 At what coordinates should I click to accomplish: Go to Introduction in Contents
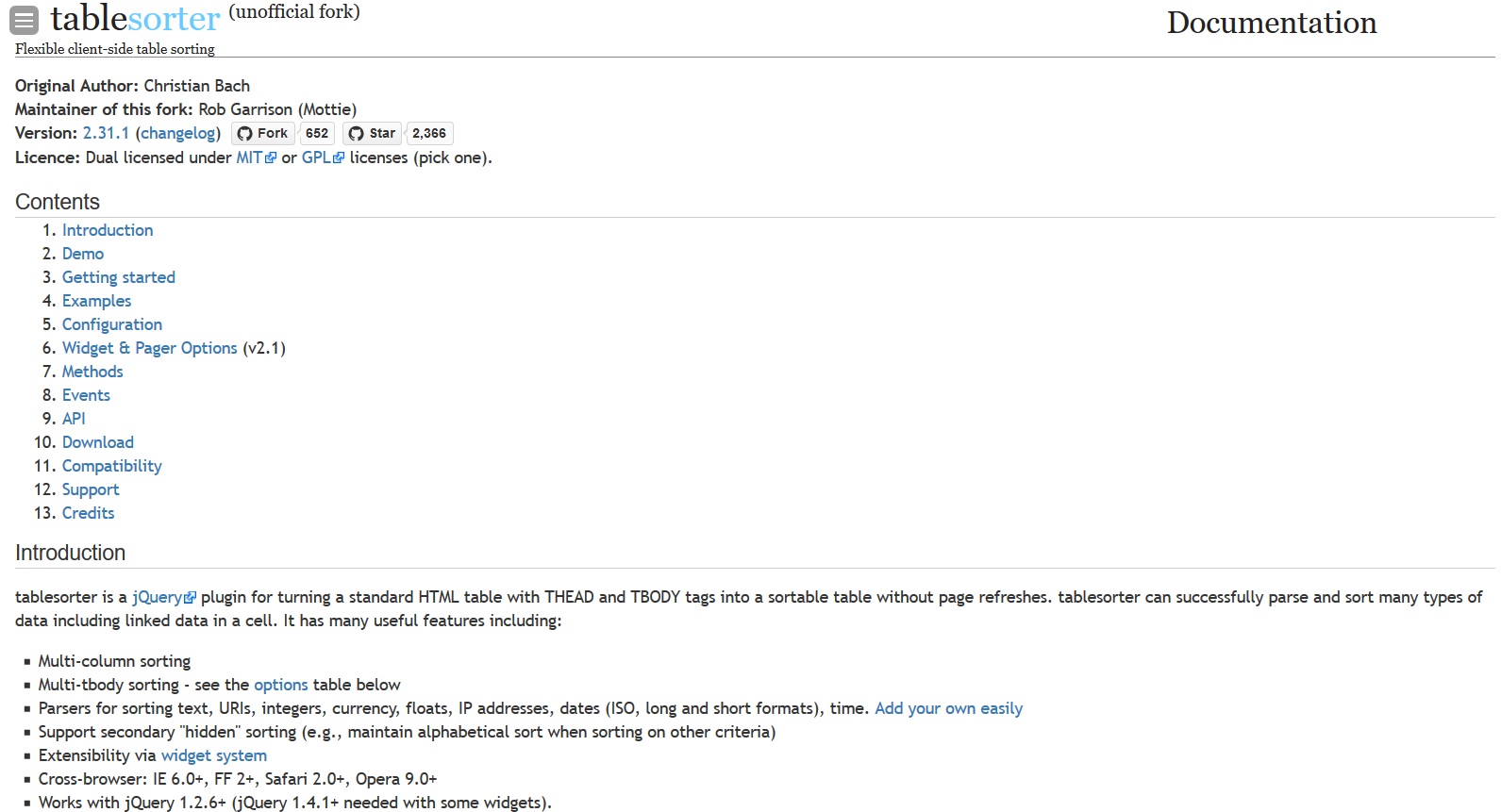[x=108, y=230]
